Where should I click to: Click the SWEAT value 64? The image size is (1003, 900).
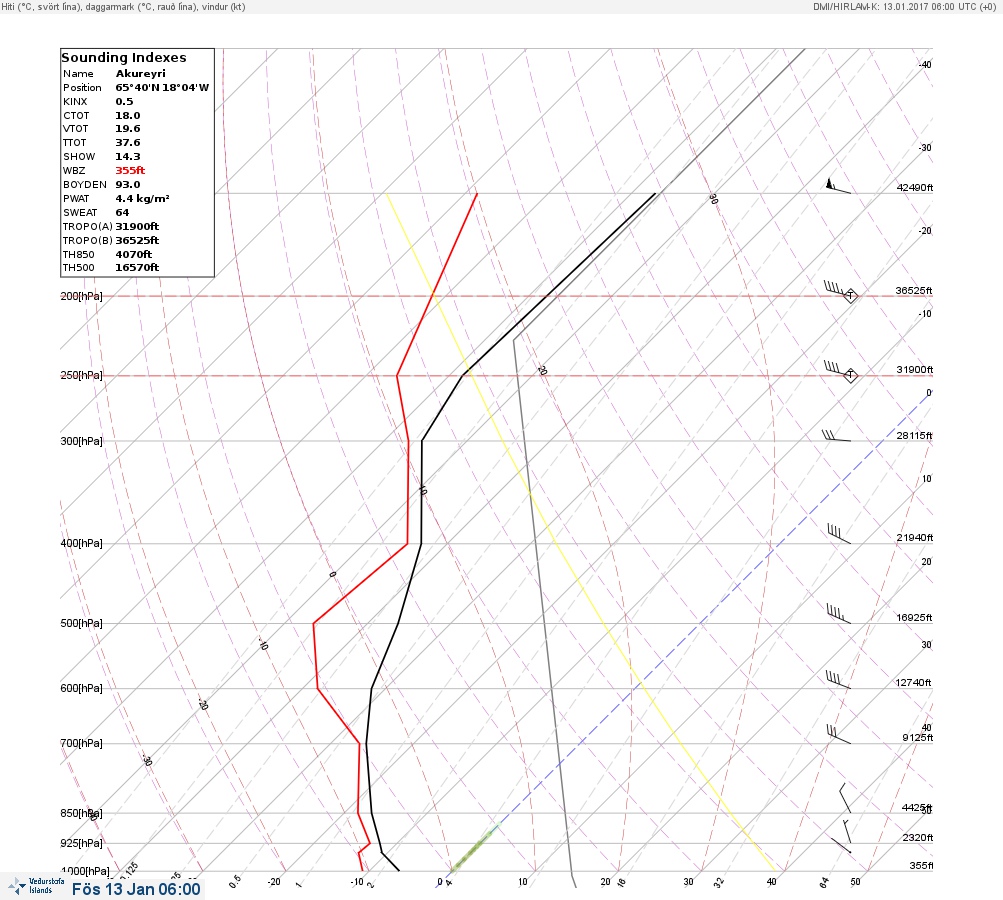click(x=122, y=212)
